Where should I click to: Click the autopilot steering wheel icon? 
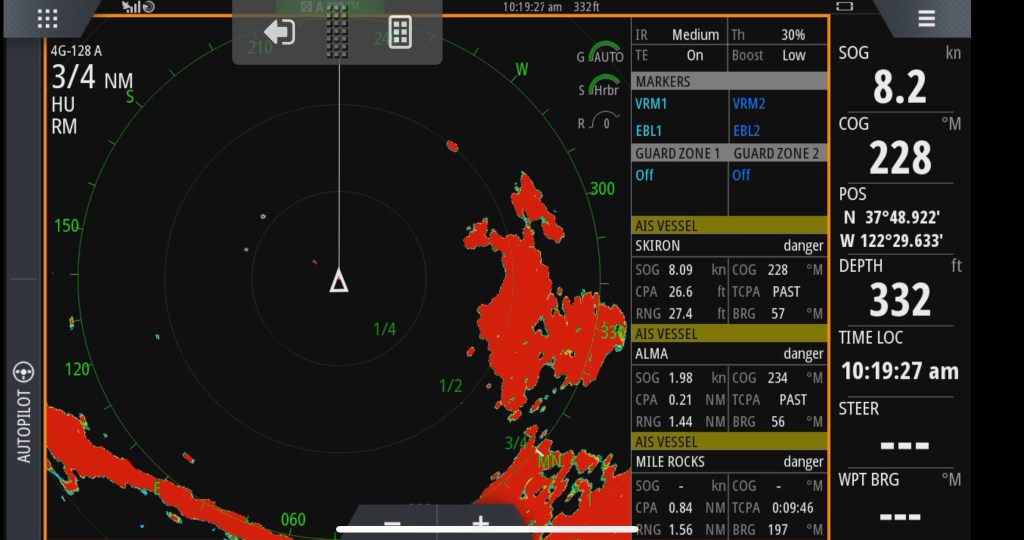[24, 373]
